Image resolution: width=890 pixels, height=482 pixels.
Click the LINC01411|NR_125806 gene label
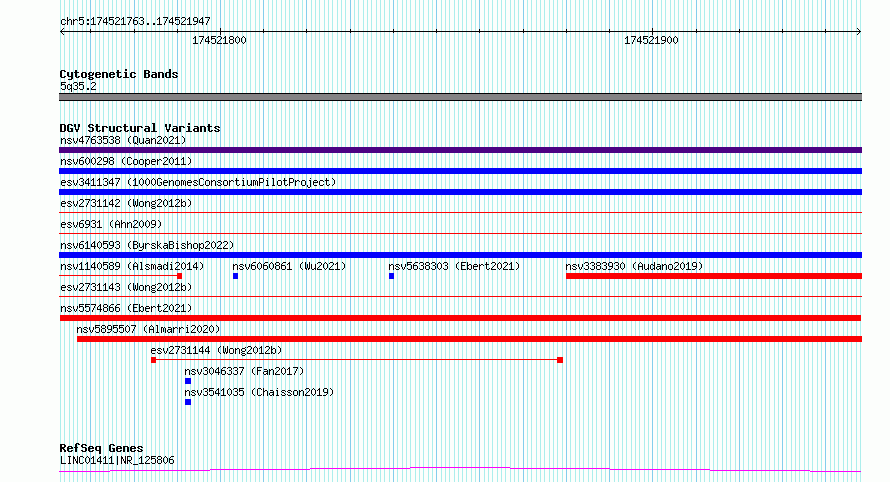tap(117, 460)
